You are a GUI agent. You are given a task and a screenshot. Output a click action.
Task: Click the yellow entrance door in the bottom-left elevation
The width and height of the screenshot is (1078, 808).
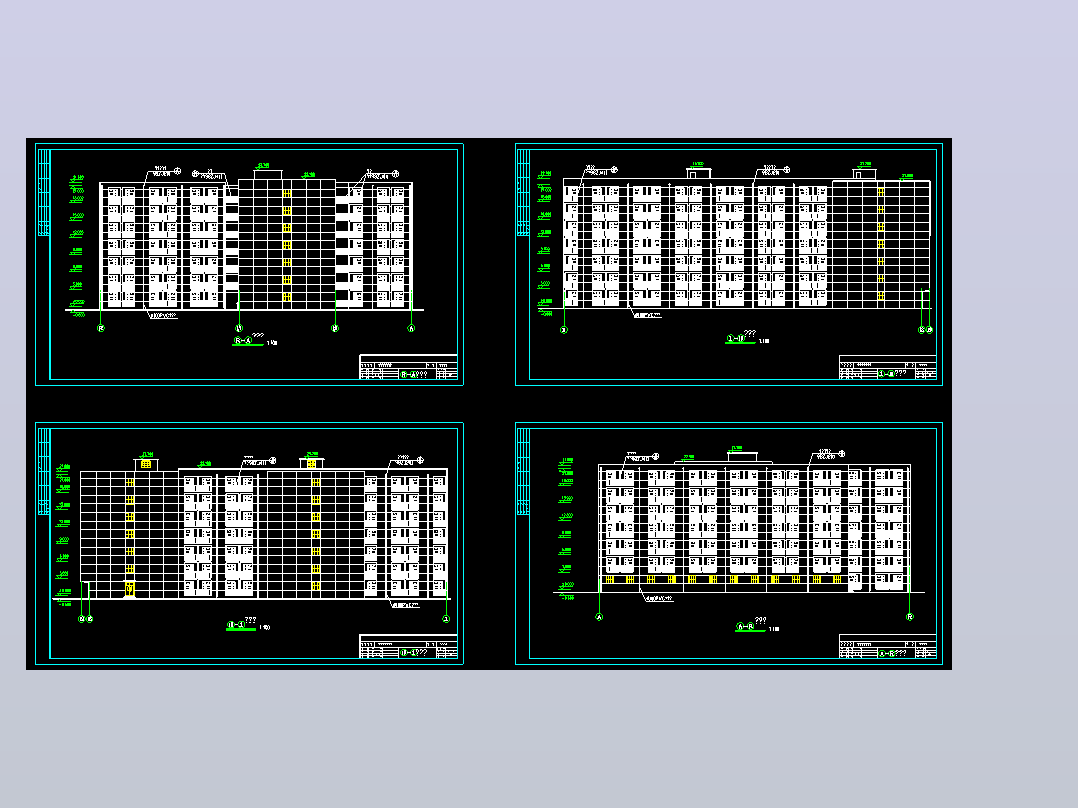click(129, 589)
